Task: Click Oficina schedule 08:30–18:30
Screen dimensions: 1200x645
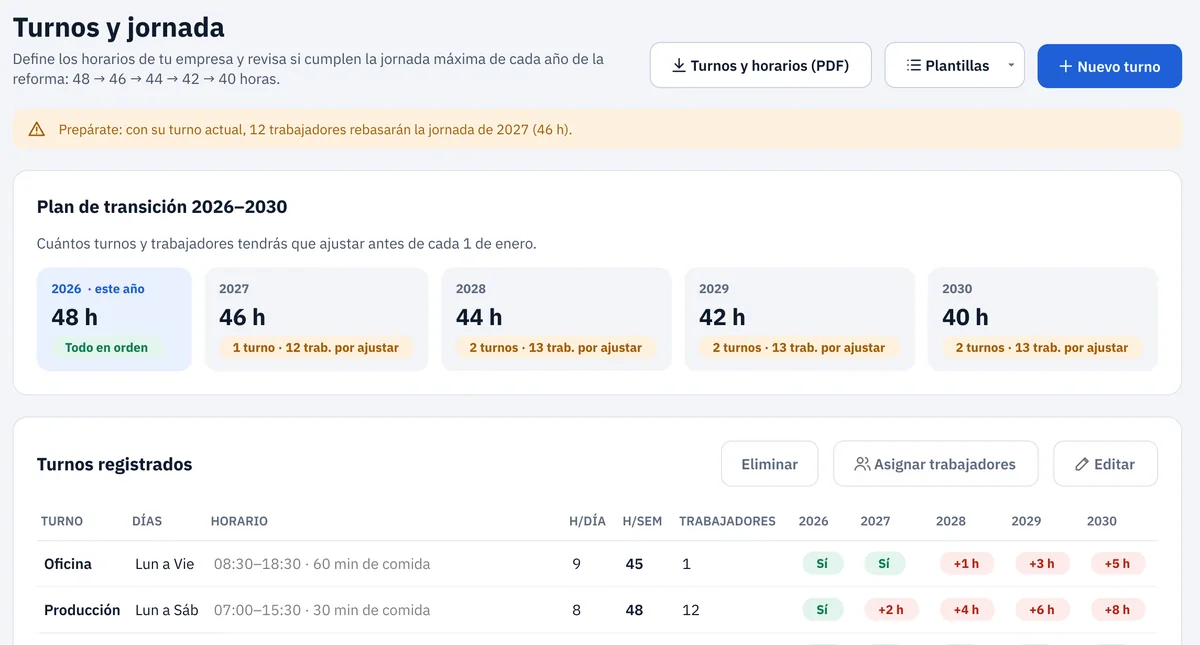Action: (x=322, y=564)
